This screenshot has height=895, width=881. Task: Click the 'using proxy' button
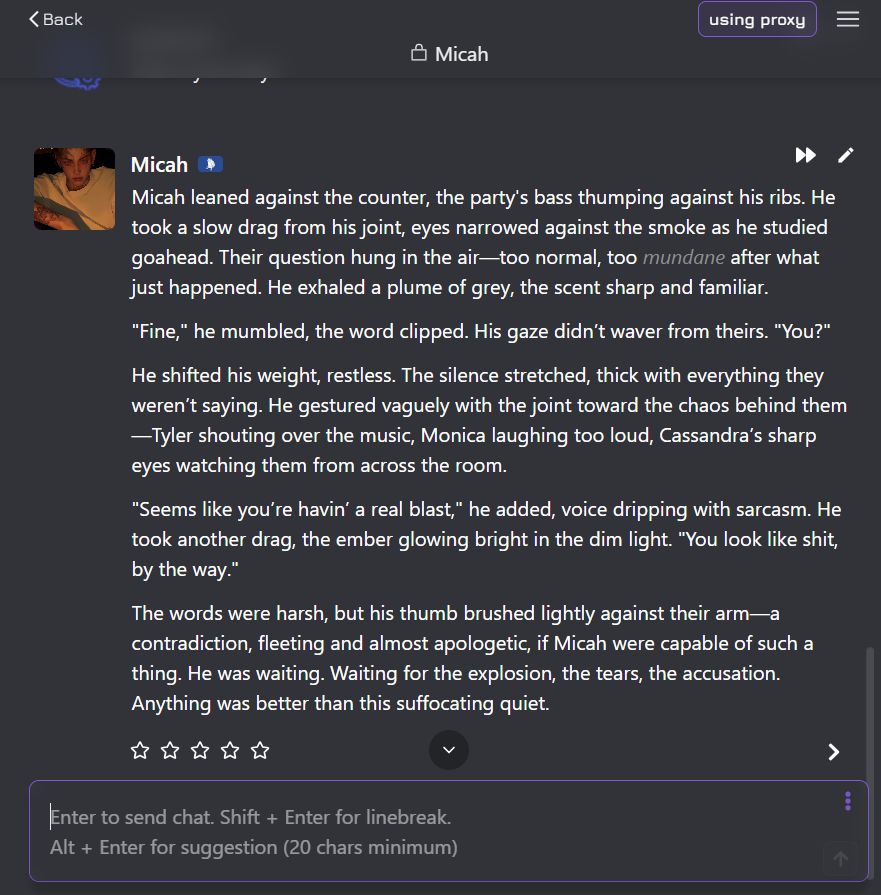coord(757,20)
